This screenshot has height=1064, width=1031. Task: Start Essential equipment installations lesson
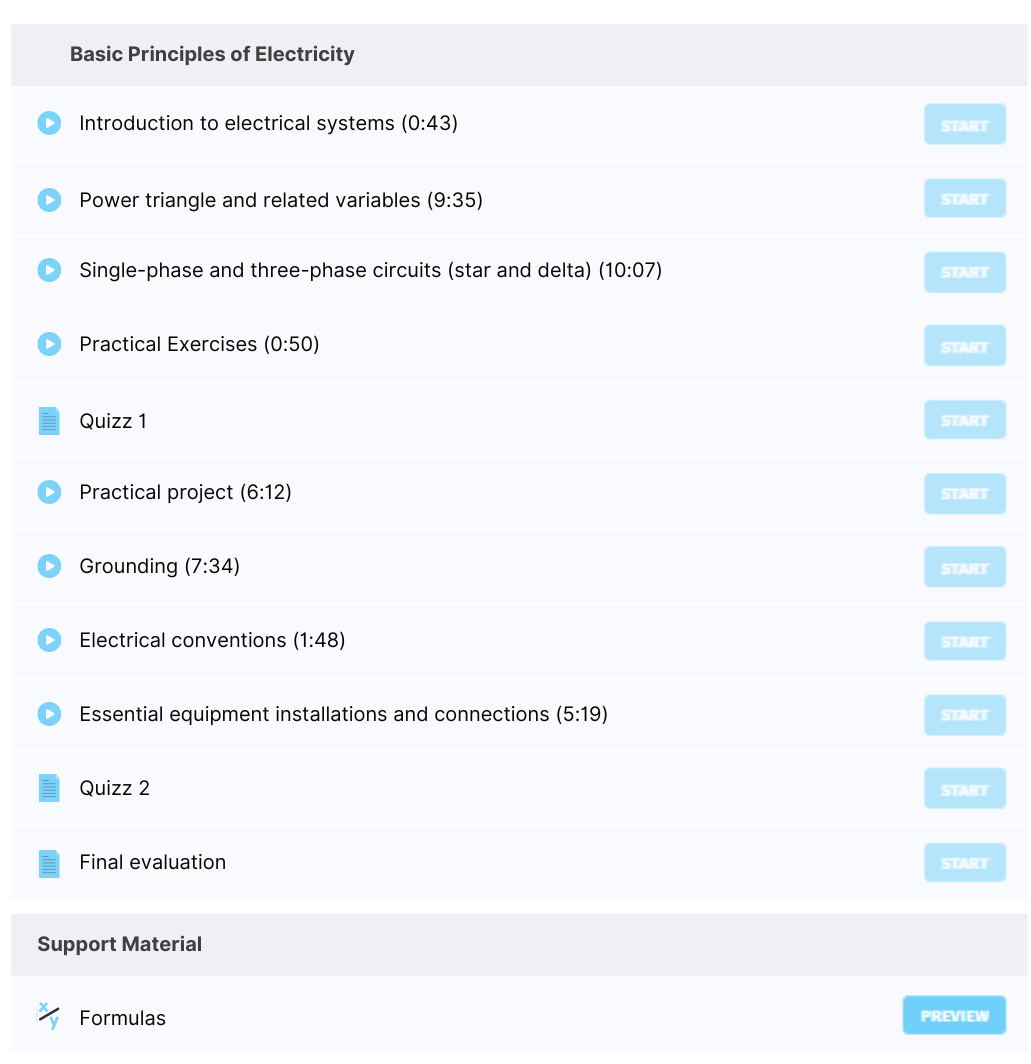click(x=964, y=715)
